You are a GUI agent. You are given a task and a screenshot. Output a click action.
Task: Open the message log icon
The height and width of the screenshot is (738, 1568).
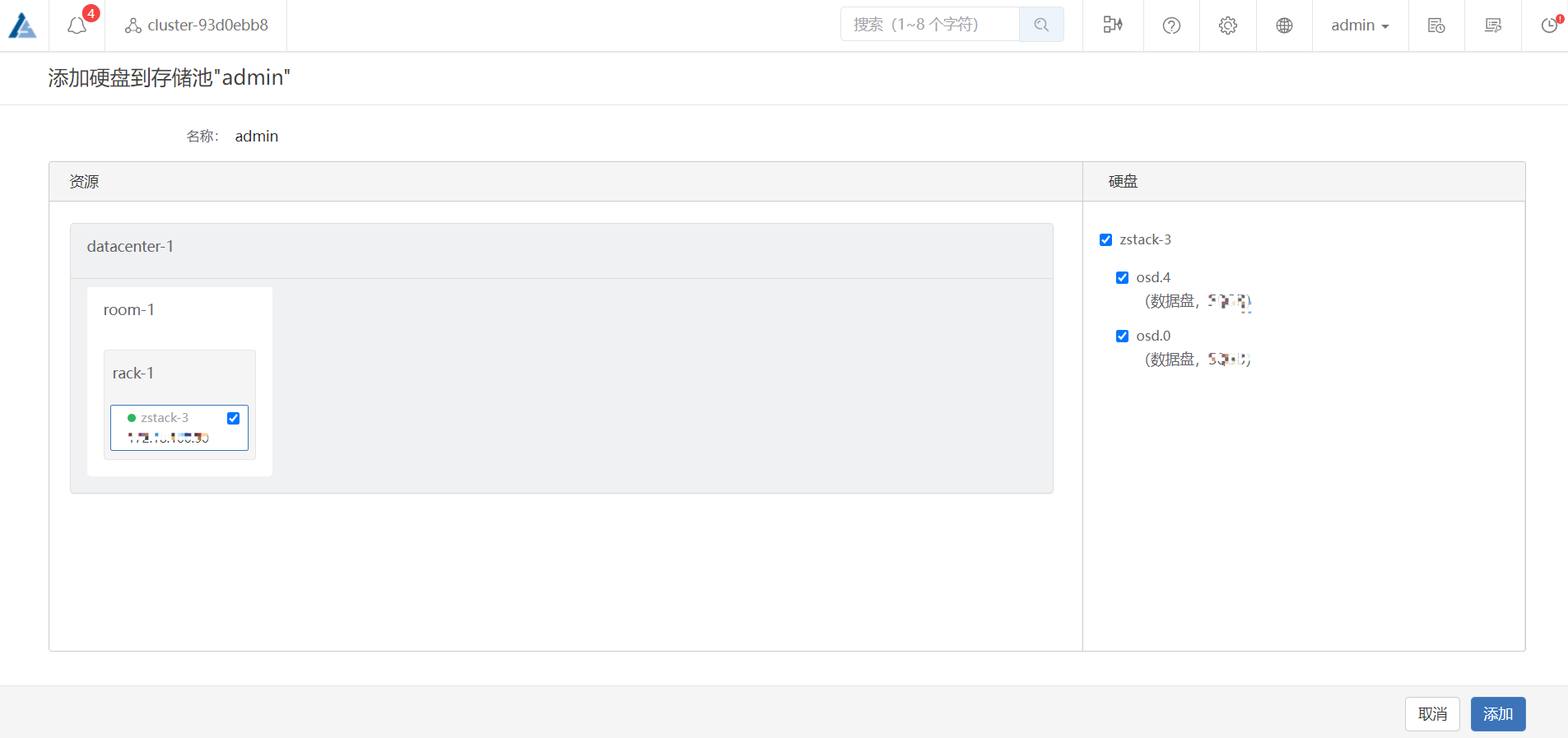[1492, 26]
